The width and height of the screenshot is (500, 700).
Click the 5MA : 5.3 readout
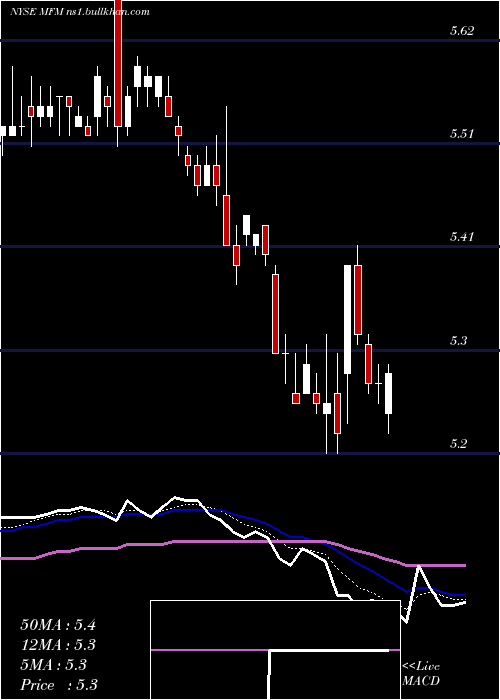pos(53,665)
